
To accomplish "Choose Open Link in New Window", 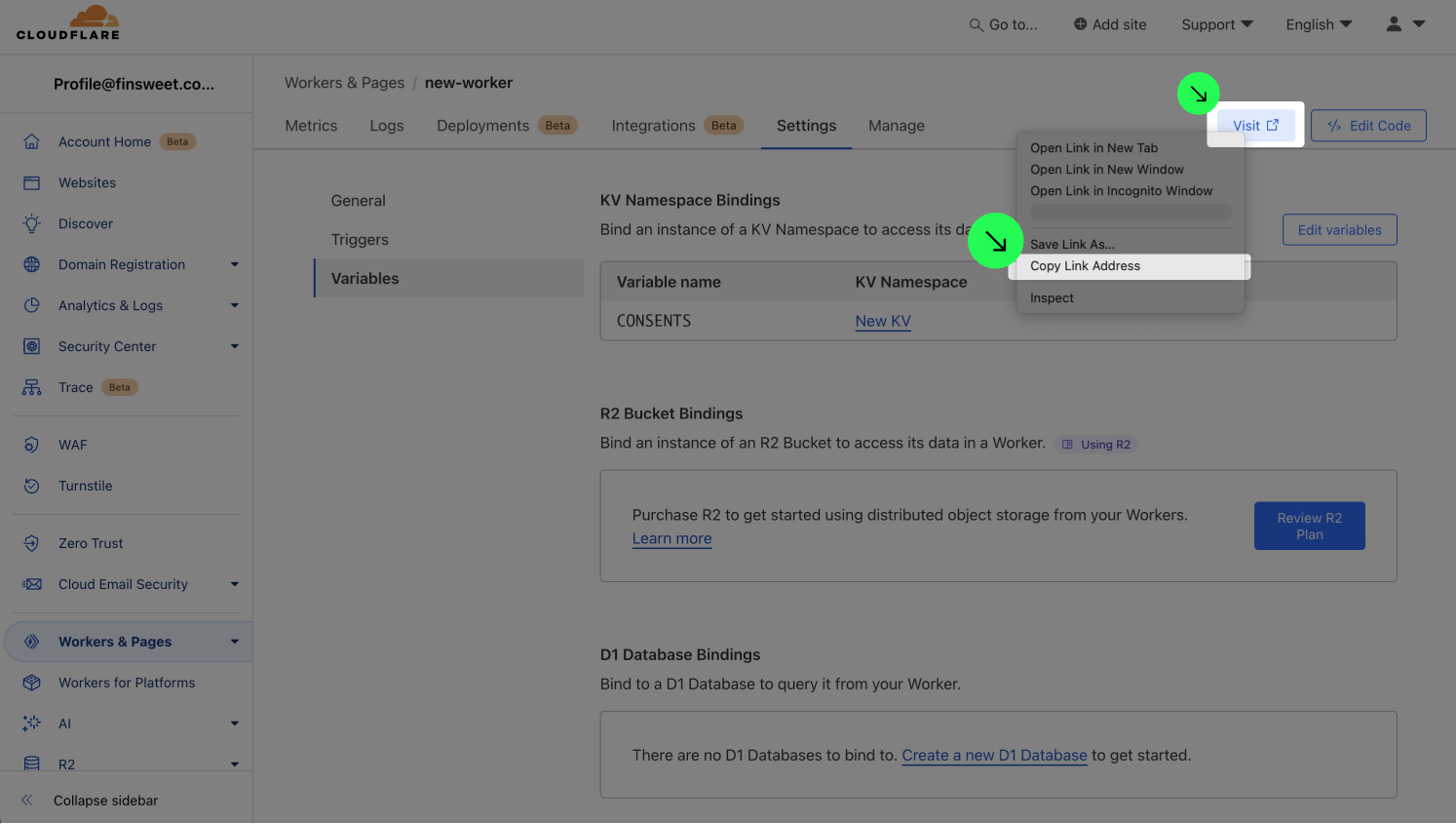I will (x=1107, y=170).
